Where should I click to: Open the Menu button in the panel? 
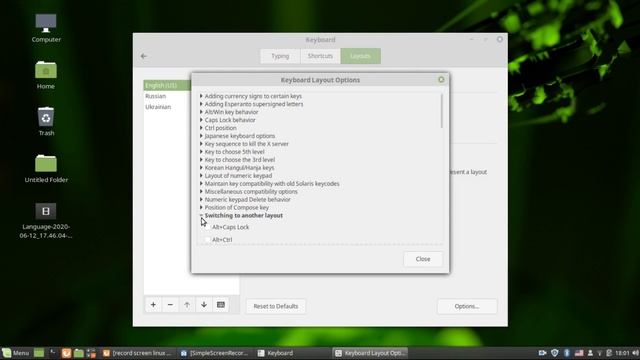[16, 353]
